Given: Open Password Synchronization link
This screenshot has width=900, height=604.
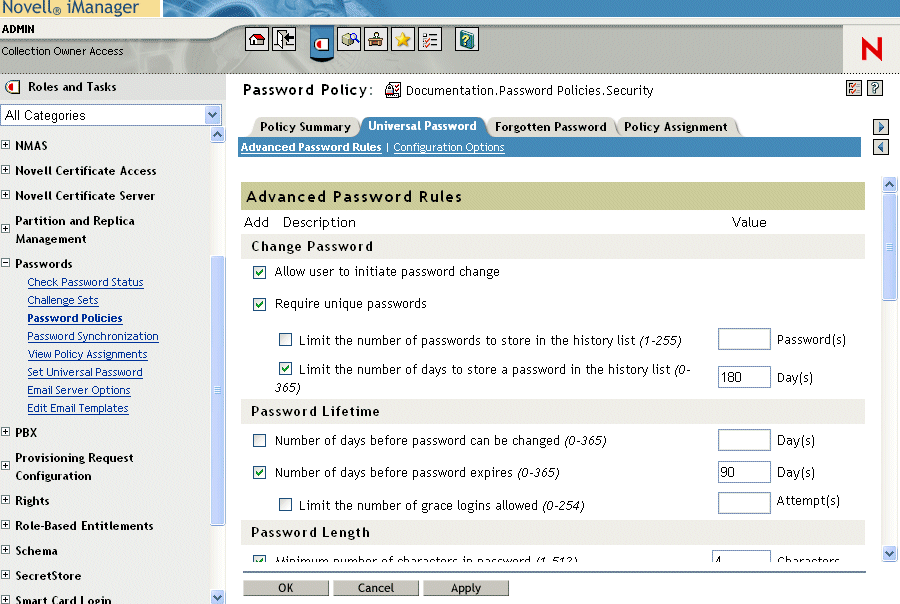Looking at the screenshot, I should 93,336.
